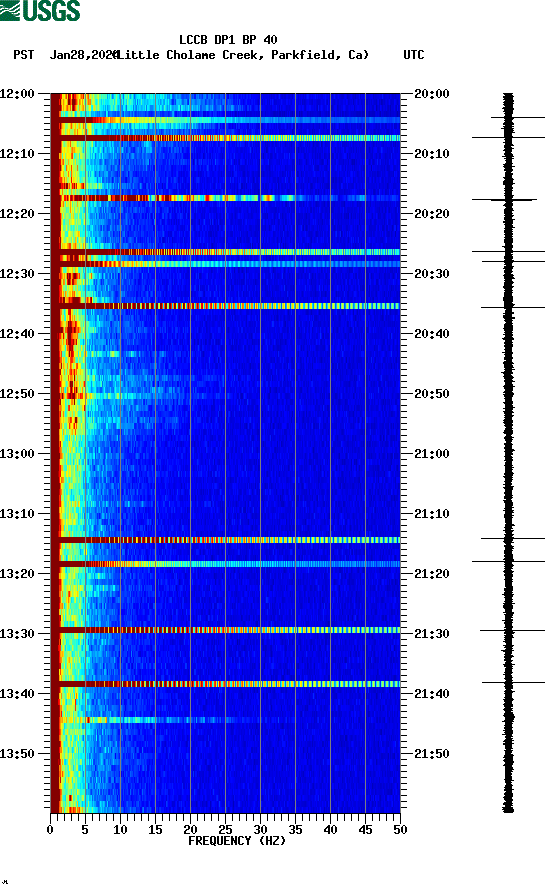Viewport: 552px width, 893px height.
Task: Click the 12:50 PST time label
Action: 17,394
